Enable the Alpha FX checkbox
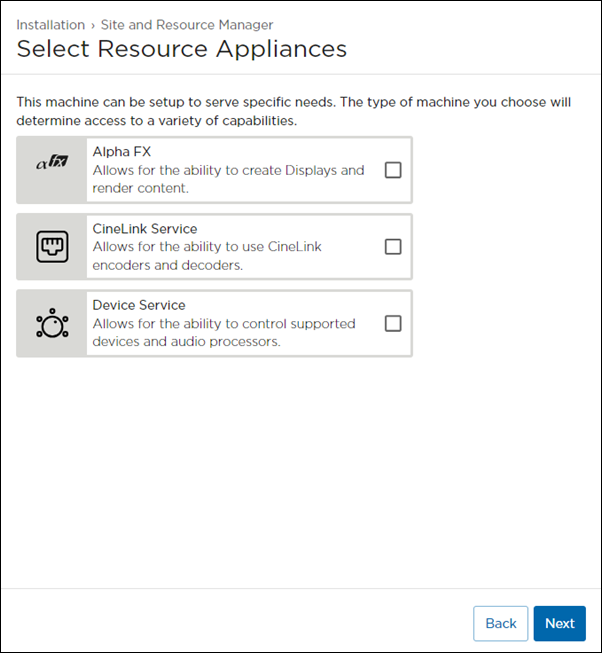Screen dimensions: 602x653 pos(393,170)
